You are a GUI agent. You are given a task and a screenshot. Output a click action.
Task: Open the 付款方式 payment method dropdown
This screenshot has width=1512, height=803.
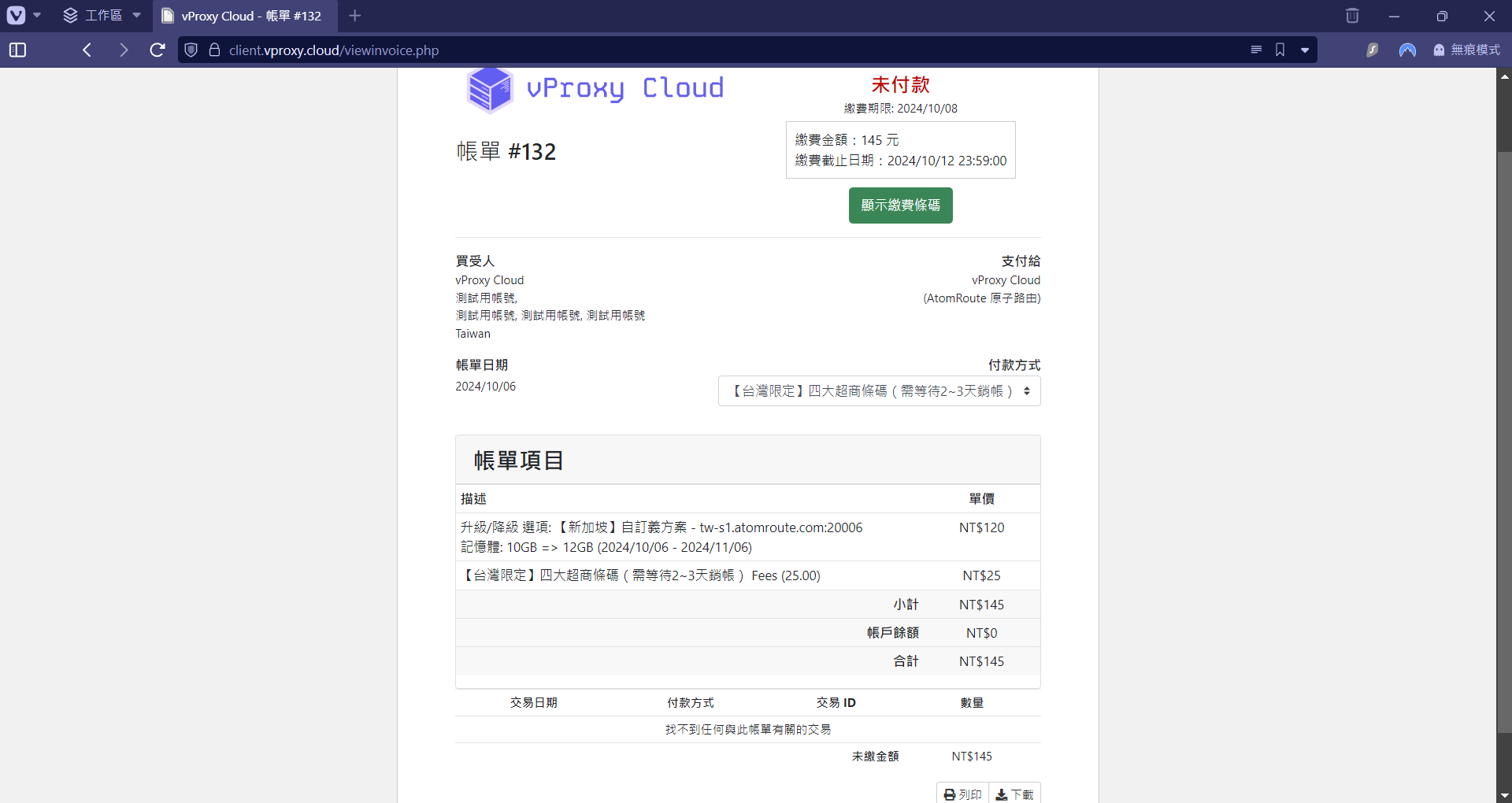879,391
